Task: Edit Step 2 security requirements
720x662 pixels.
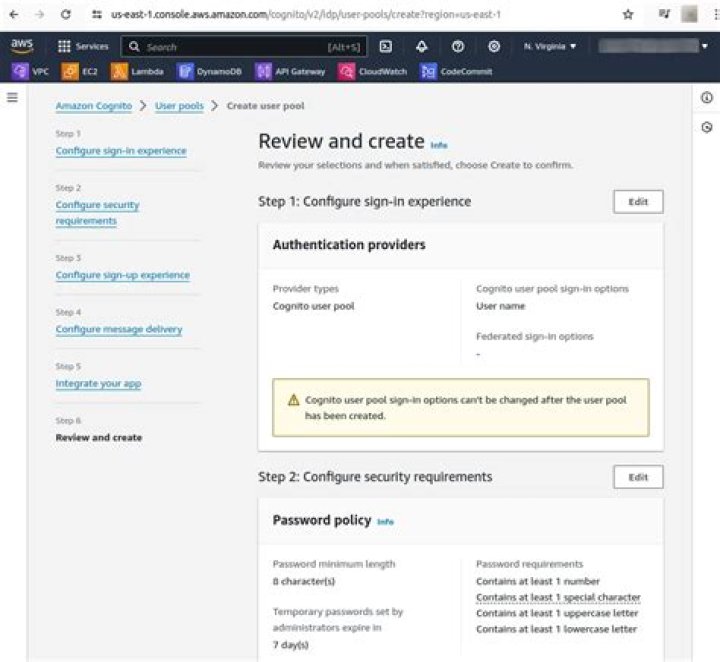Action: tap(637, 477)
